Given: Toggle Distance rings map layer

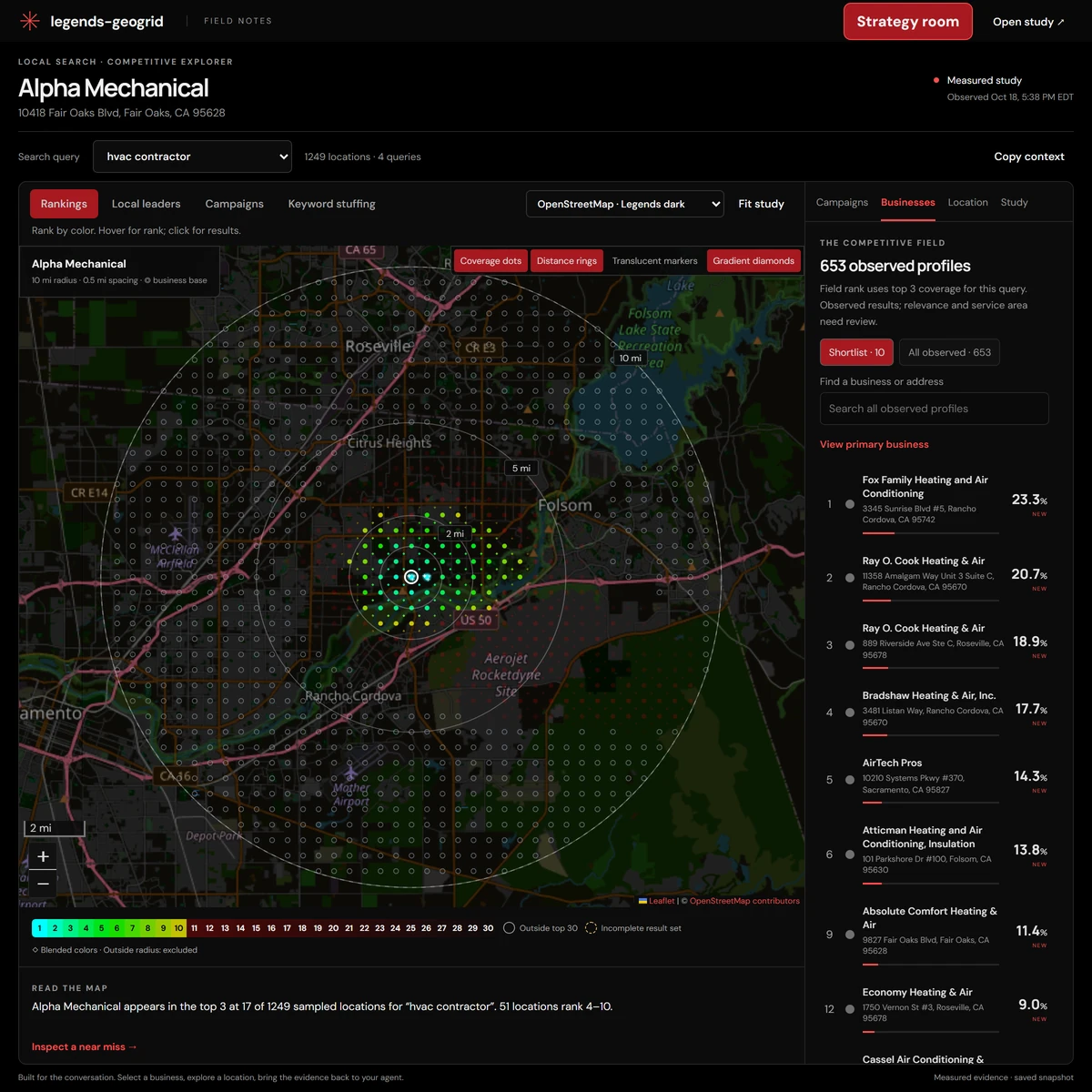Looking at the screenshot, I should click(x=567, y=261).
